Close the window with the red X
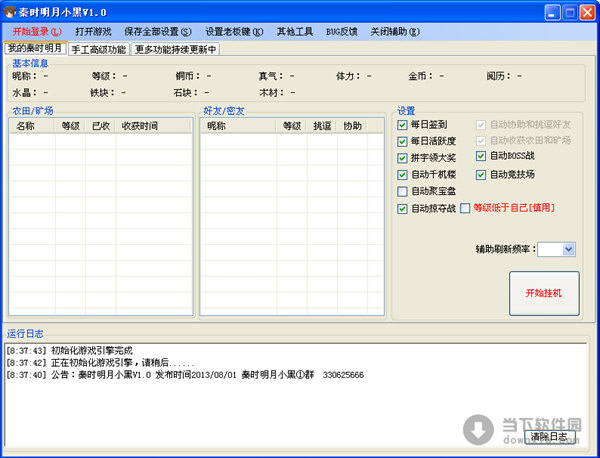Screen dimensions: 600x458 pos(587,12)
